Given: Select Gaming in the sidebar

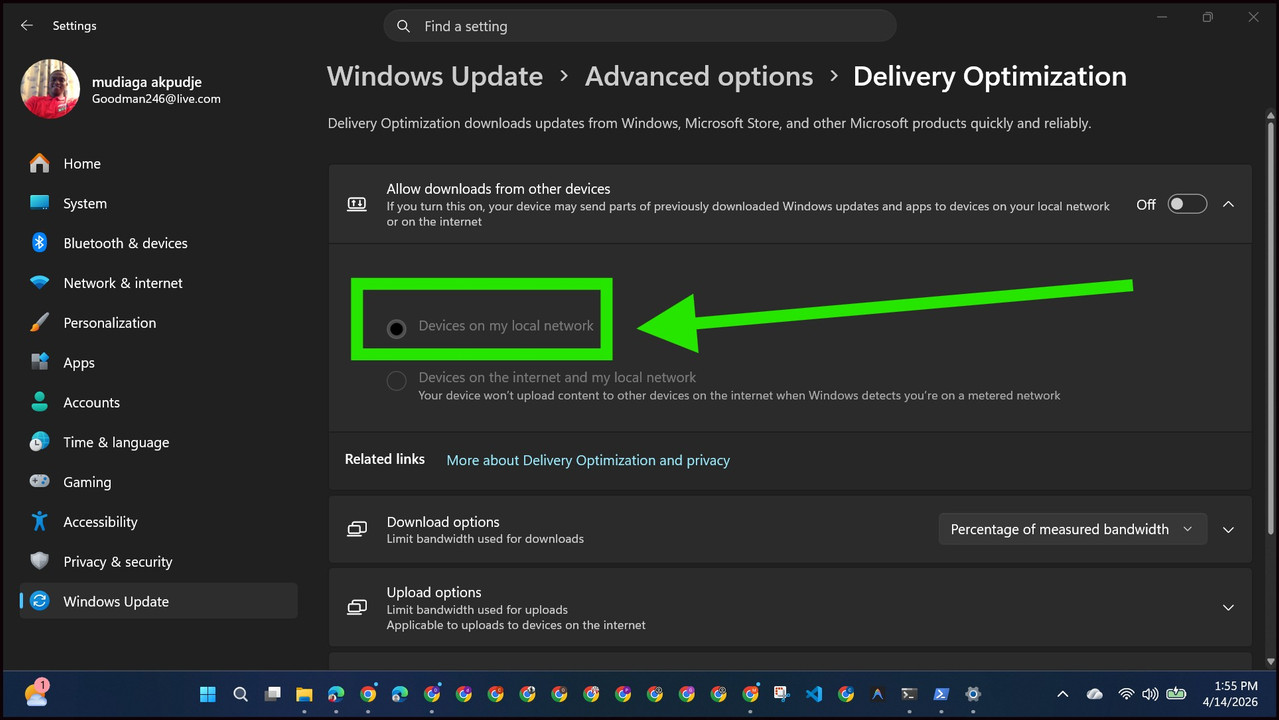Looking at the screenshot, I should (x=159, y=482).
